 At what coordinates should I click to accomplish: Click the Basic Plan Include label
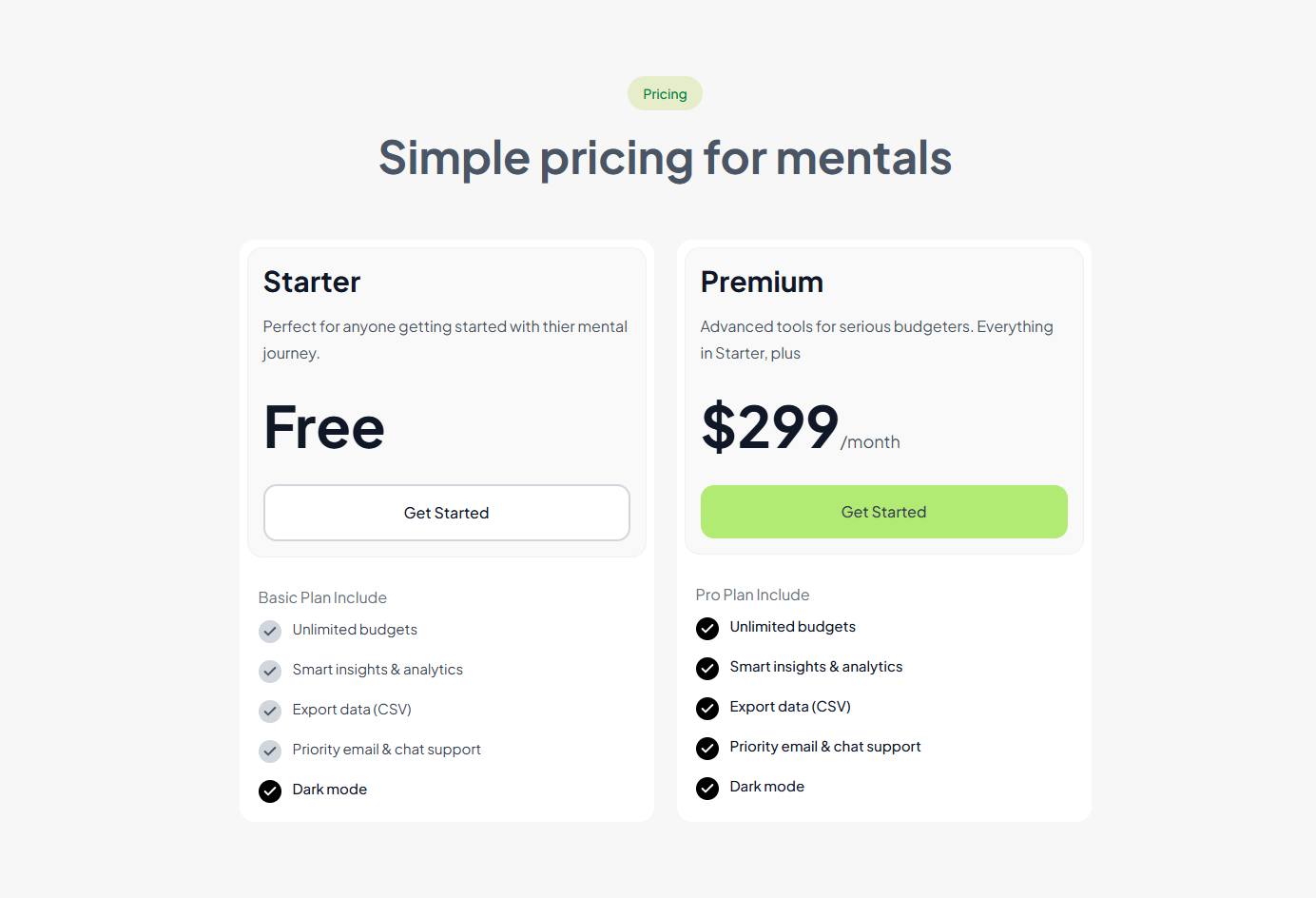322,597
